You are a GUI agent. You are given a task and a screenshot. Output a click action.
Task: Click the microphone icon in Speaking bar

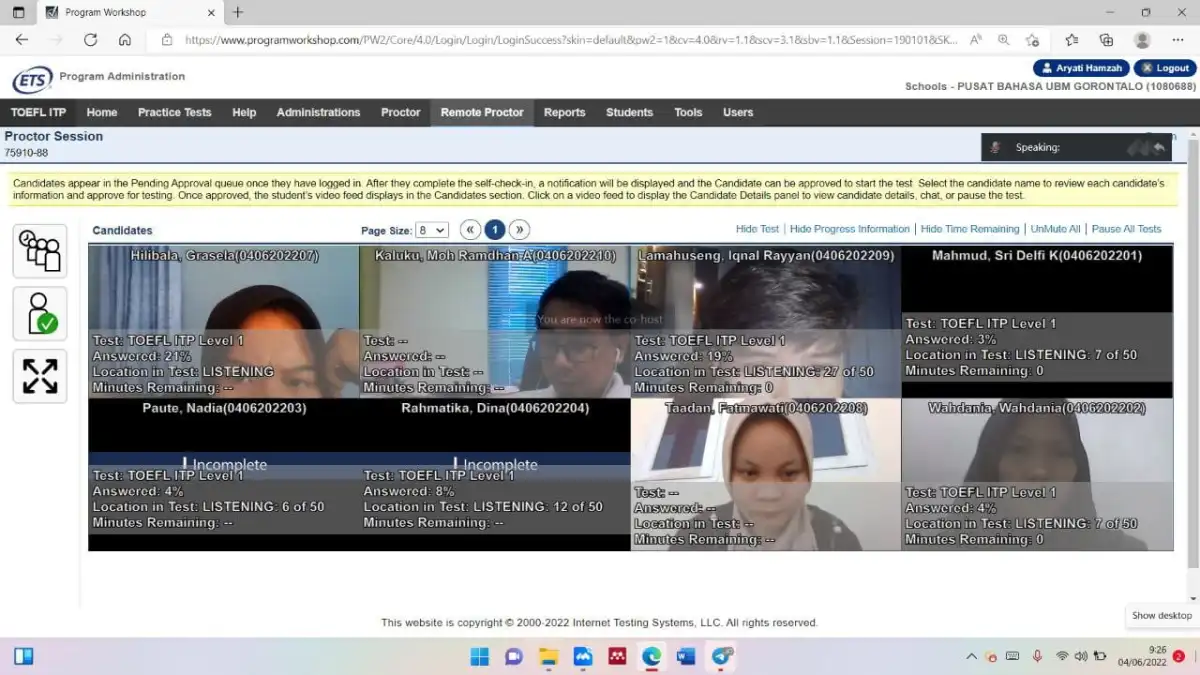(x=995, y=147)
